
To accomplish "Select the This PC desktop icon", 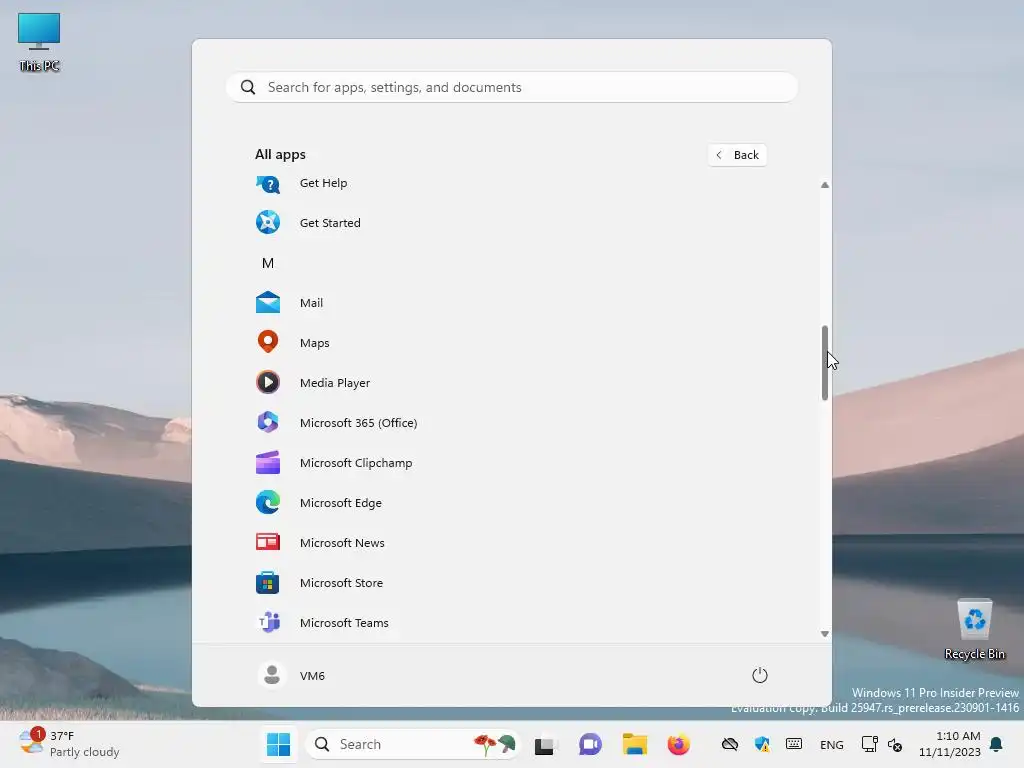I will pyautogui.click(x=39, y=42).
